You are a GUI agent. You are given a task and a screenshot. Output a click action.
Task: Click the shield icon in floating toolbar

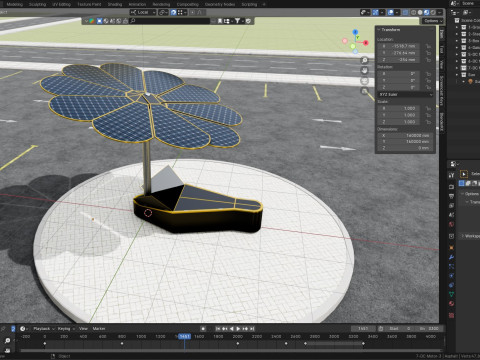pos(248,21)
